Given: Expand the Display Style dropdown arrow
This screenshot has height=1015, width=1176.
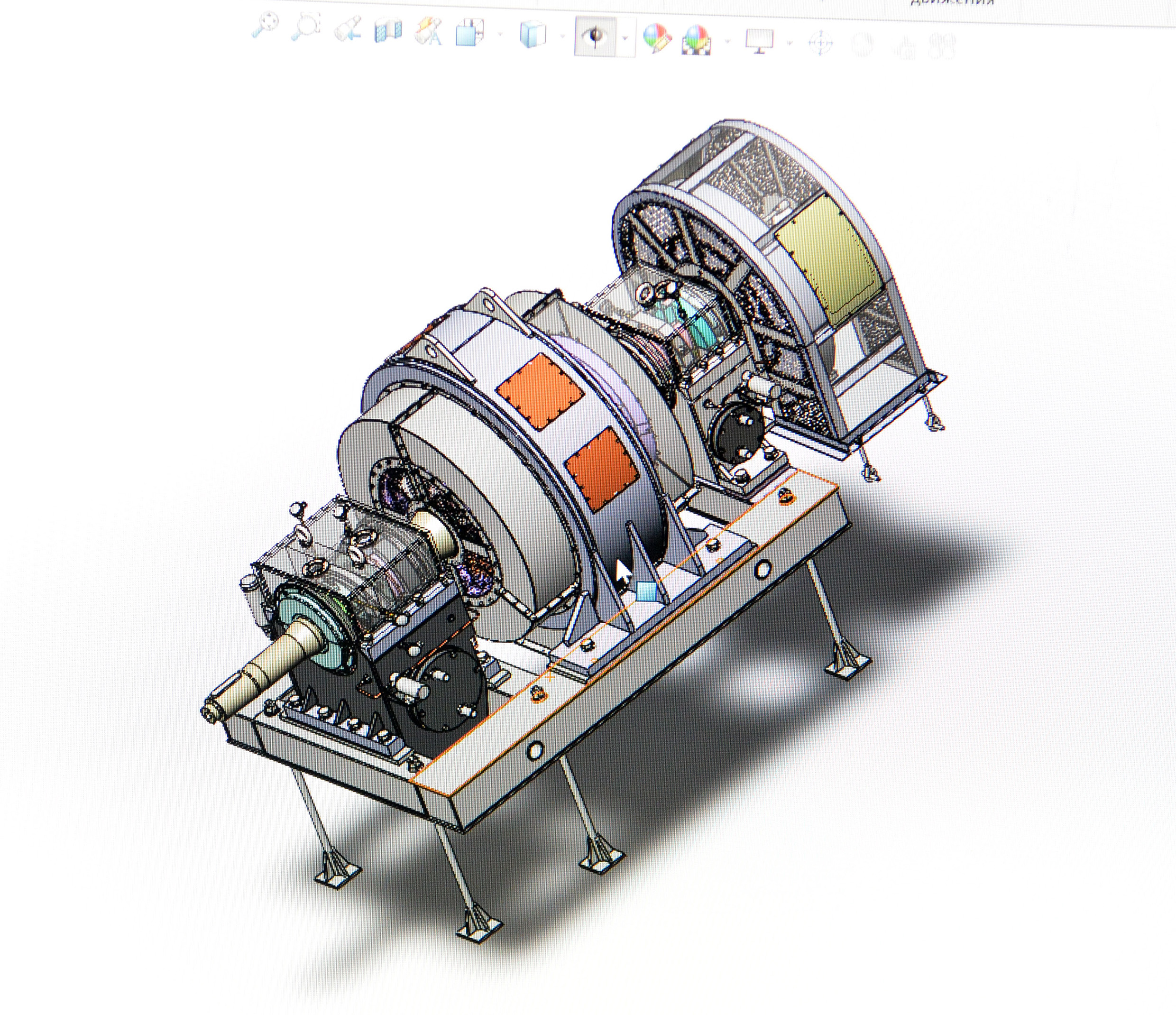Looking at the screenshot, I should coord(563,37).
